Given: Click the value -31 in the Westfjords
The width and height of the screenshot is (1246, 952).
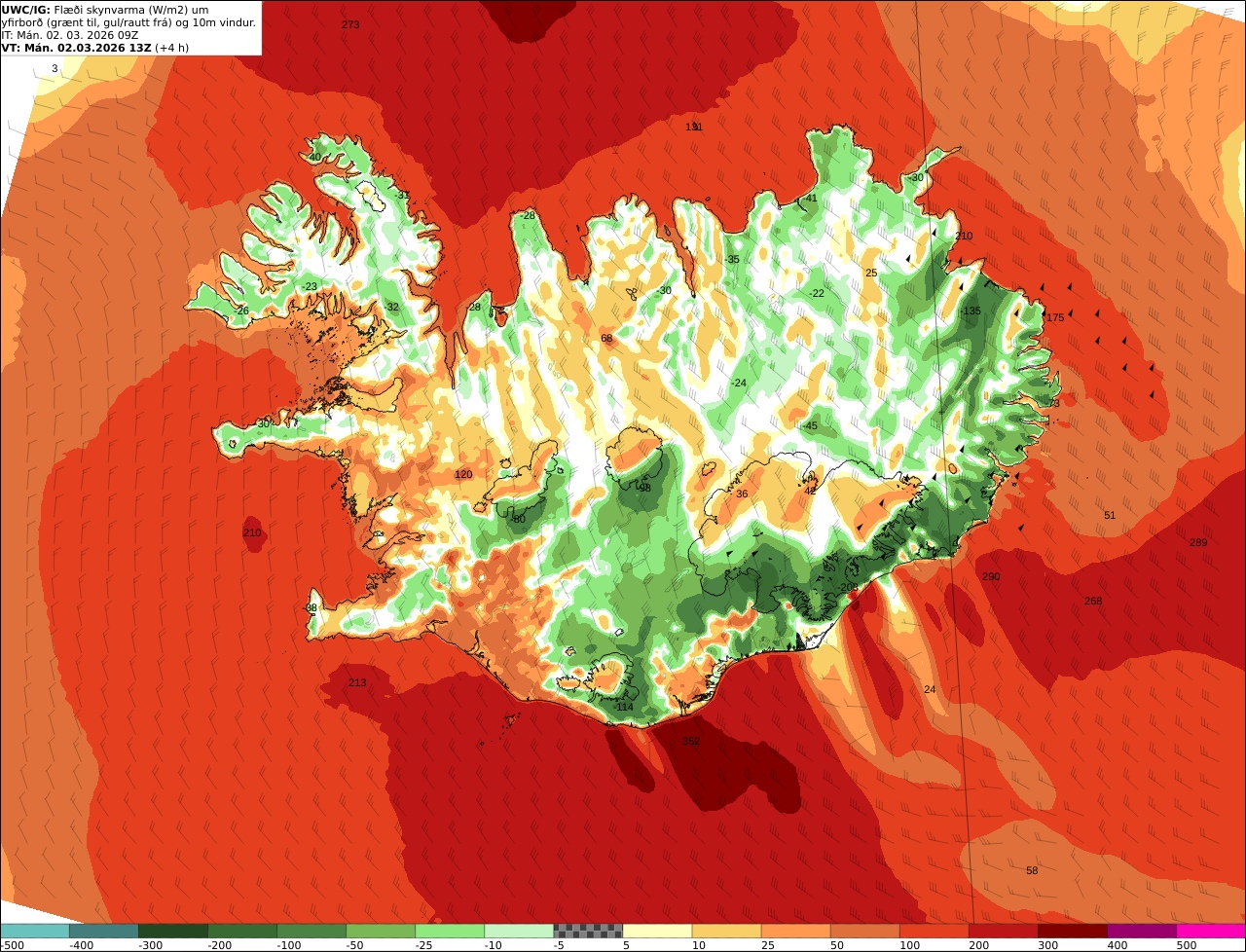Looking at the screenshot, I should pos(402,195).
